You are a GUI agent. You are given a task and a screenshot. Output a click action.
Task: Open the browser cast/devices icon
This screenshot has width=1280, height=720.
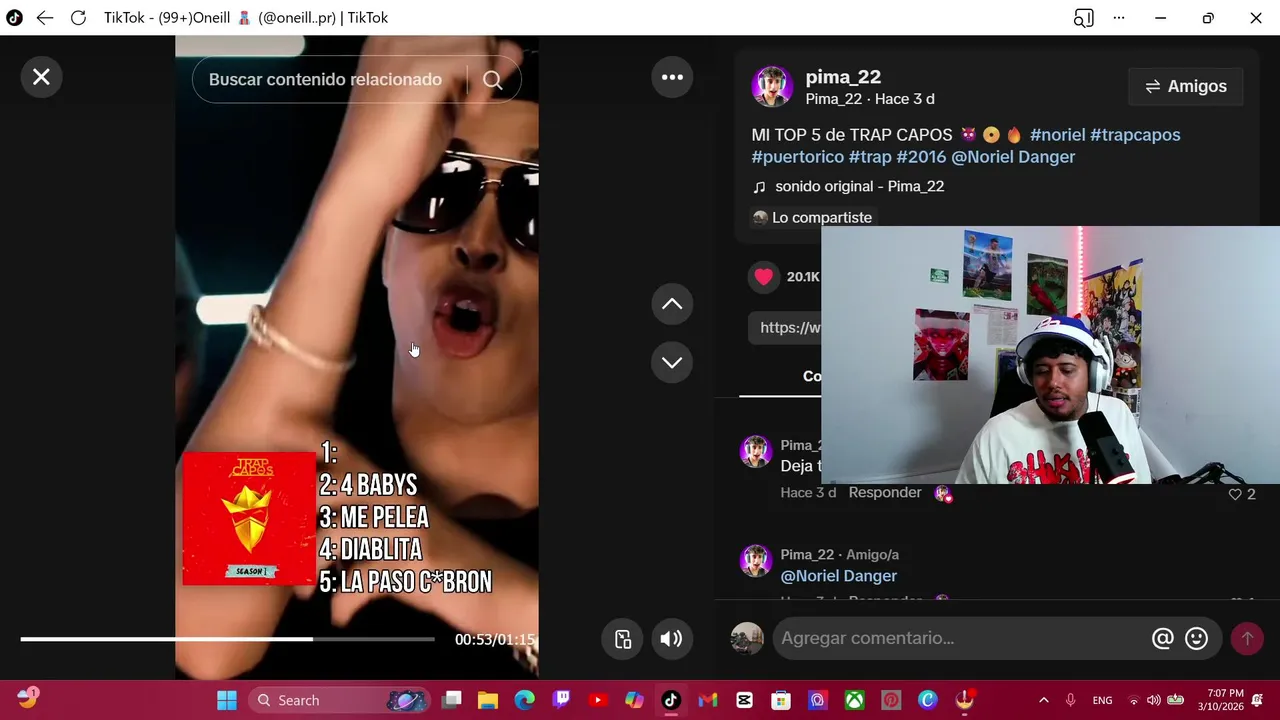[x=1083, y=18]
